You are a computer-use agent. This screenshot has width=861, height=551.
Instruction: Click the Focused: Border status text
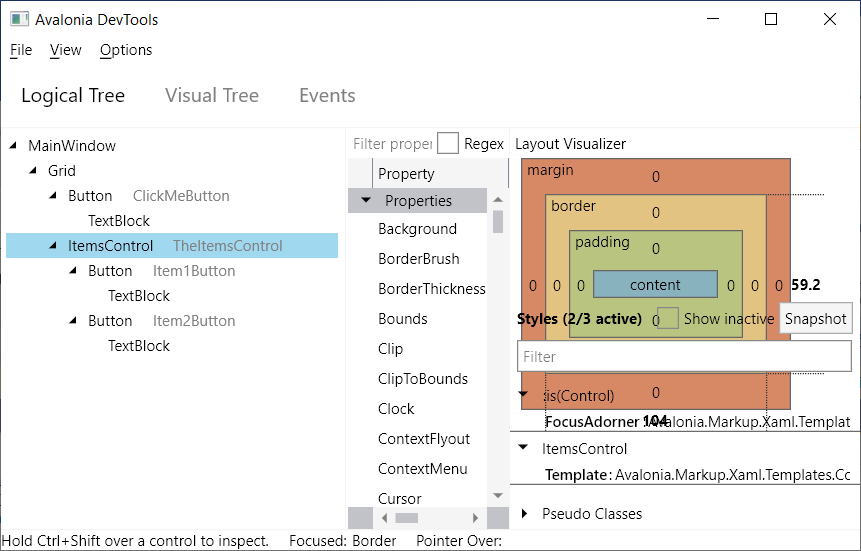(343, 541)
